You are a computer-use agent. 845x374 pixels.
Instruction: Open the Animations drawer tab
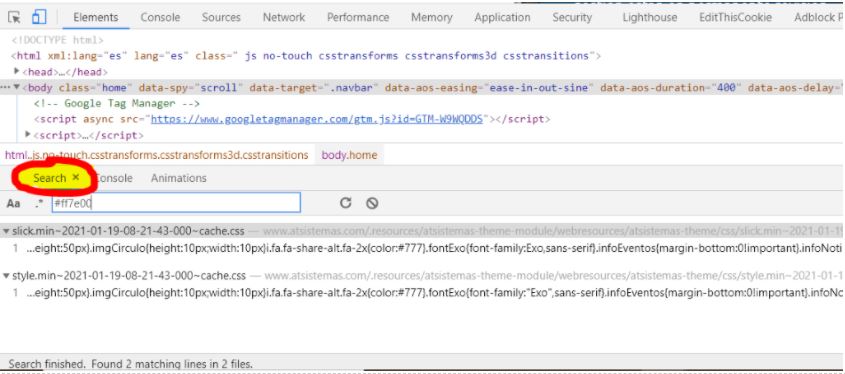coord(178,178)
